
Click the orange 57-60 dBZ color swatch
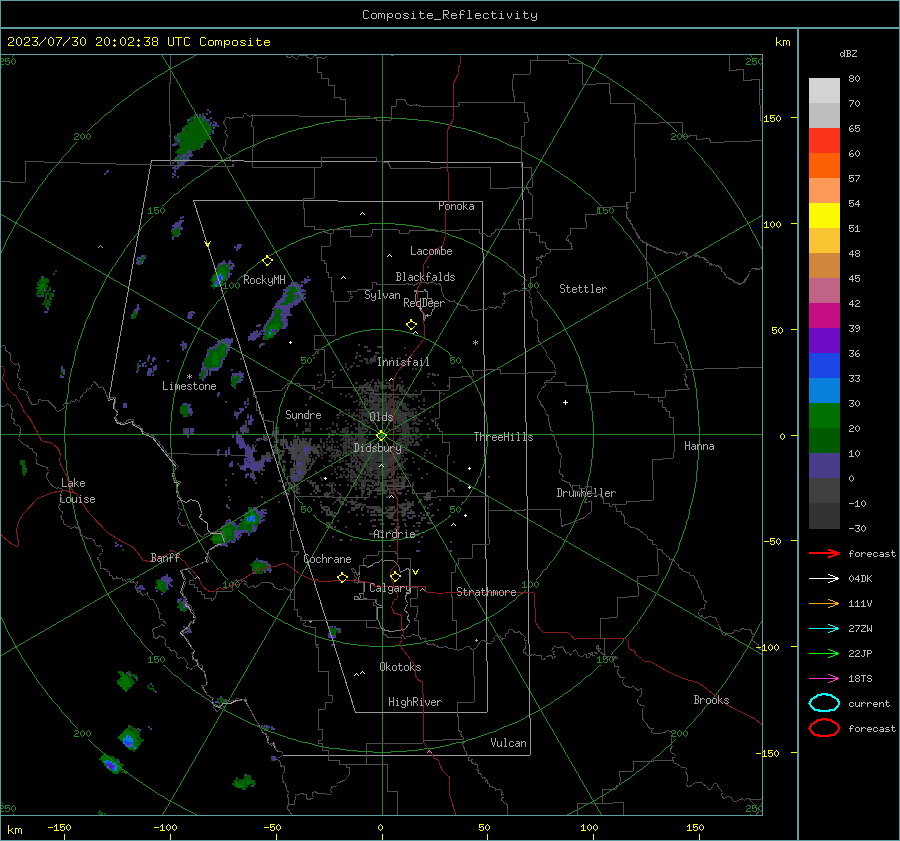coord(824,165)
